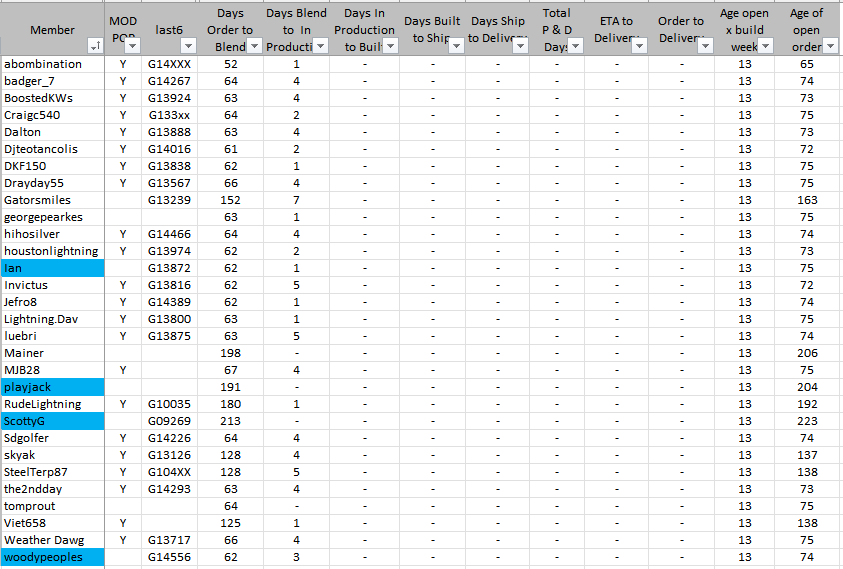
Task: Expand the Total P & D Days filter
Action: [x=576, y=47]
